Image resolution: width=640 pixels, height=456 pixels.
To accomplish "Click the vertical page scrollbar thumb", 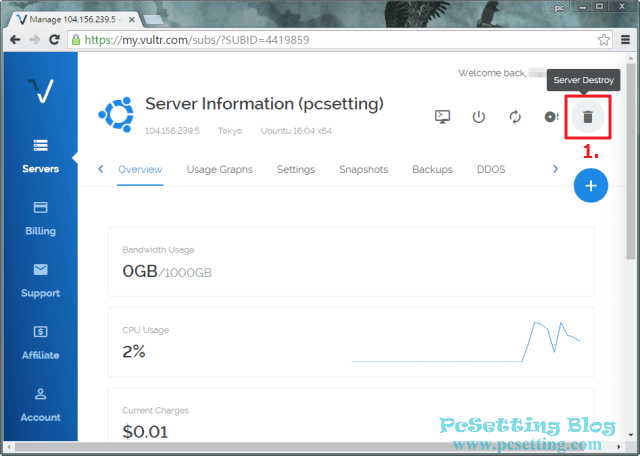I will (631, 162).
